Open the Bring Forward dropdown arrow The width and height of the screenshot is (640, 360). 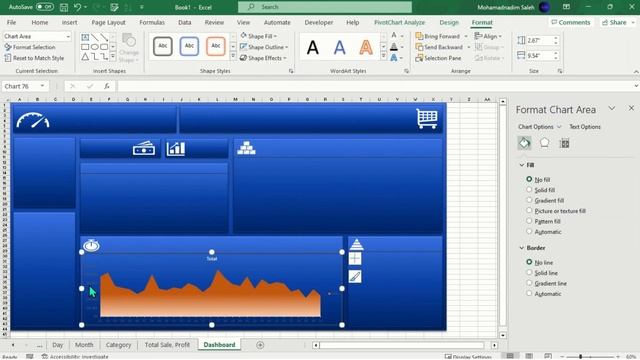tap(466, 36)
